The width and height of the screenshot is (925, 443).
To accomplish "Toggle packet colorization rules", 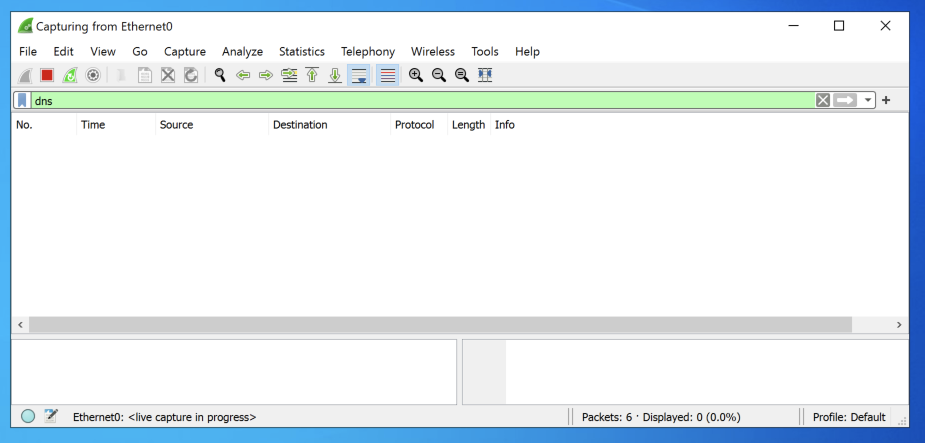I will [388, 76].
